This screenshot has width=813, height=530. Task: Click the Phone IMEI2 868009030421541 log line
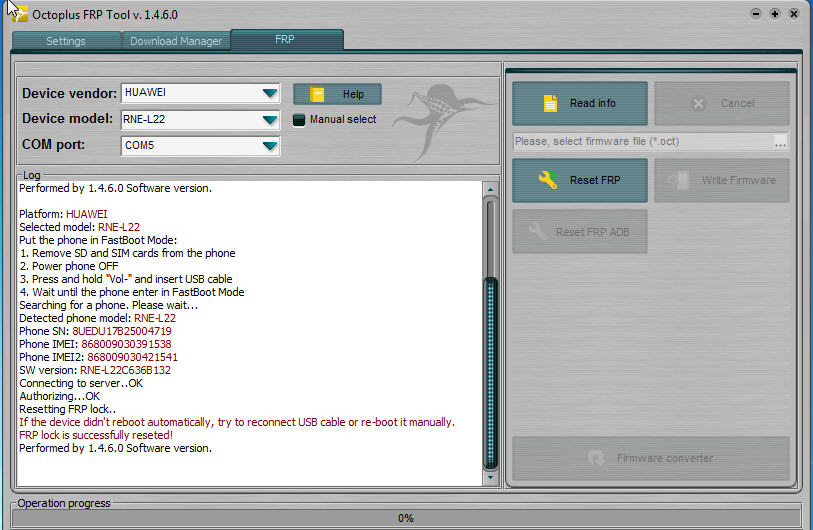pyautogui.click(x=99, y=357)
